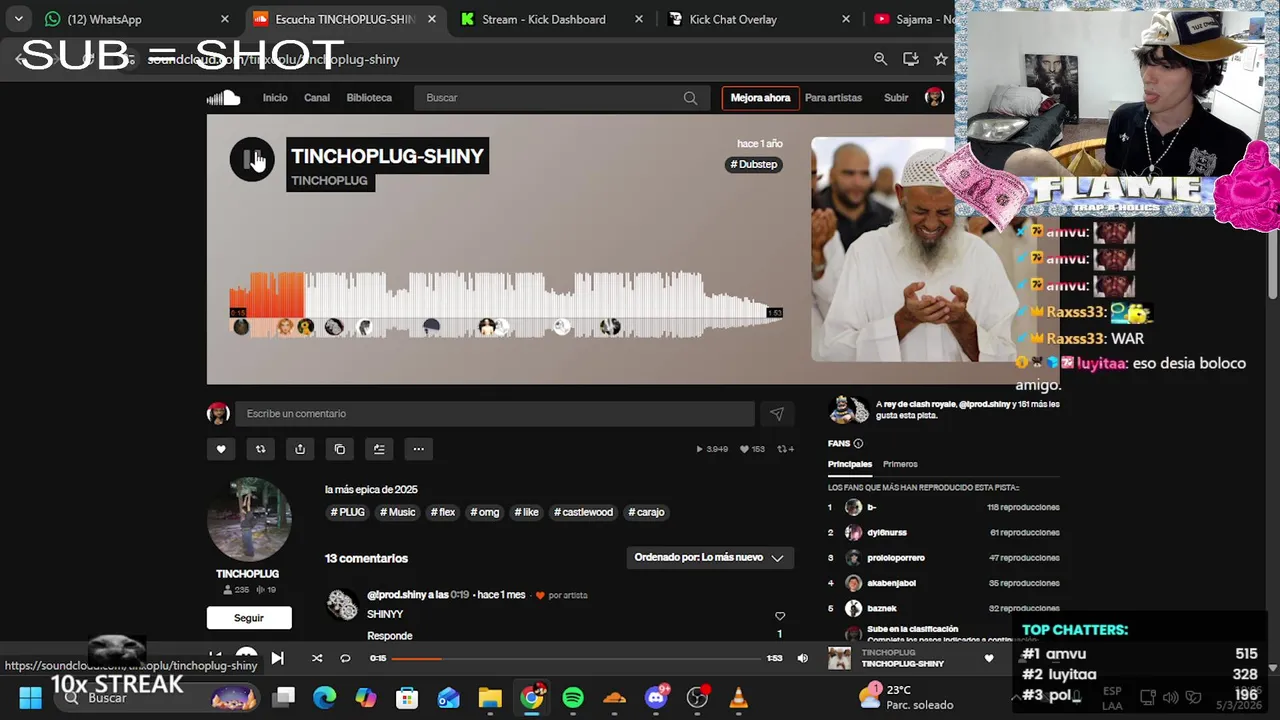Open File Explorer folder on taskbar
Viewport: 1280px width, 720px height.
(490, 698)
